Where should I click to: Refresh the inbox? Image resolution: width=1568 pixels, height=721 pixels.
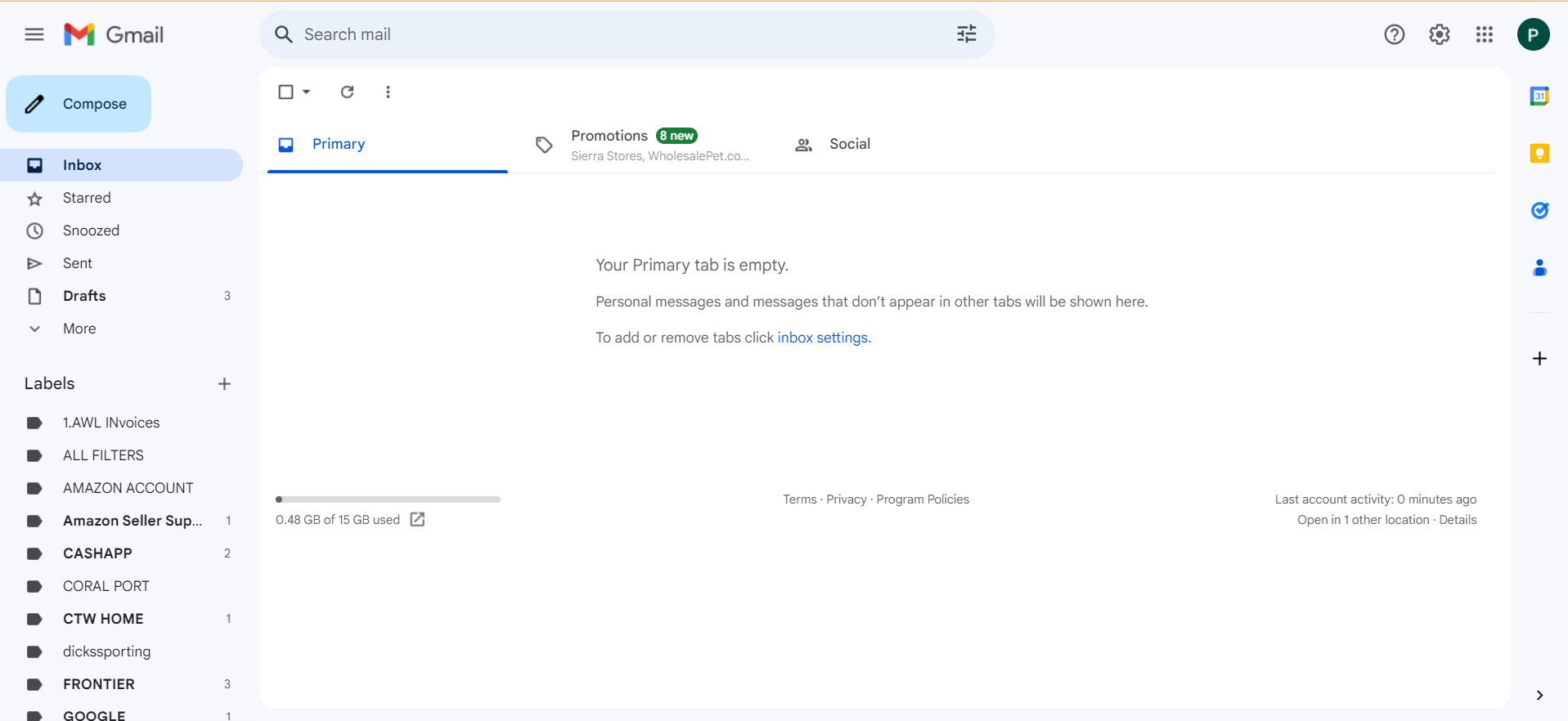(x=348, y=92)
